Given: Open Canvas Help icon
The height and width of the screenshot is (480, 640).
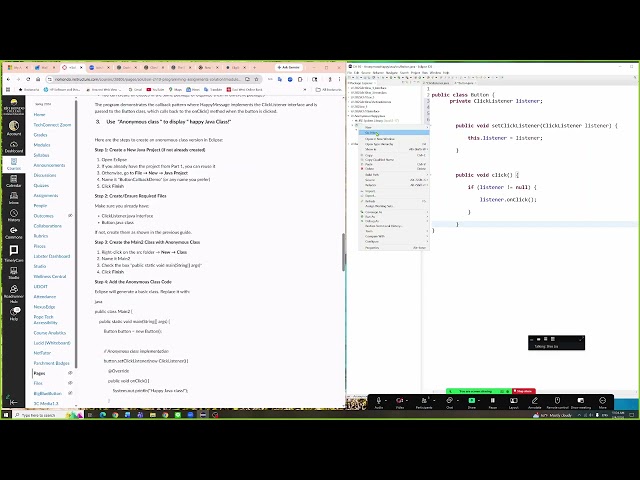Looking at the screenshot, I should click(13, 313).
